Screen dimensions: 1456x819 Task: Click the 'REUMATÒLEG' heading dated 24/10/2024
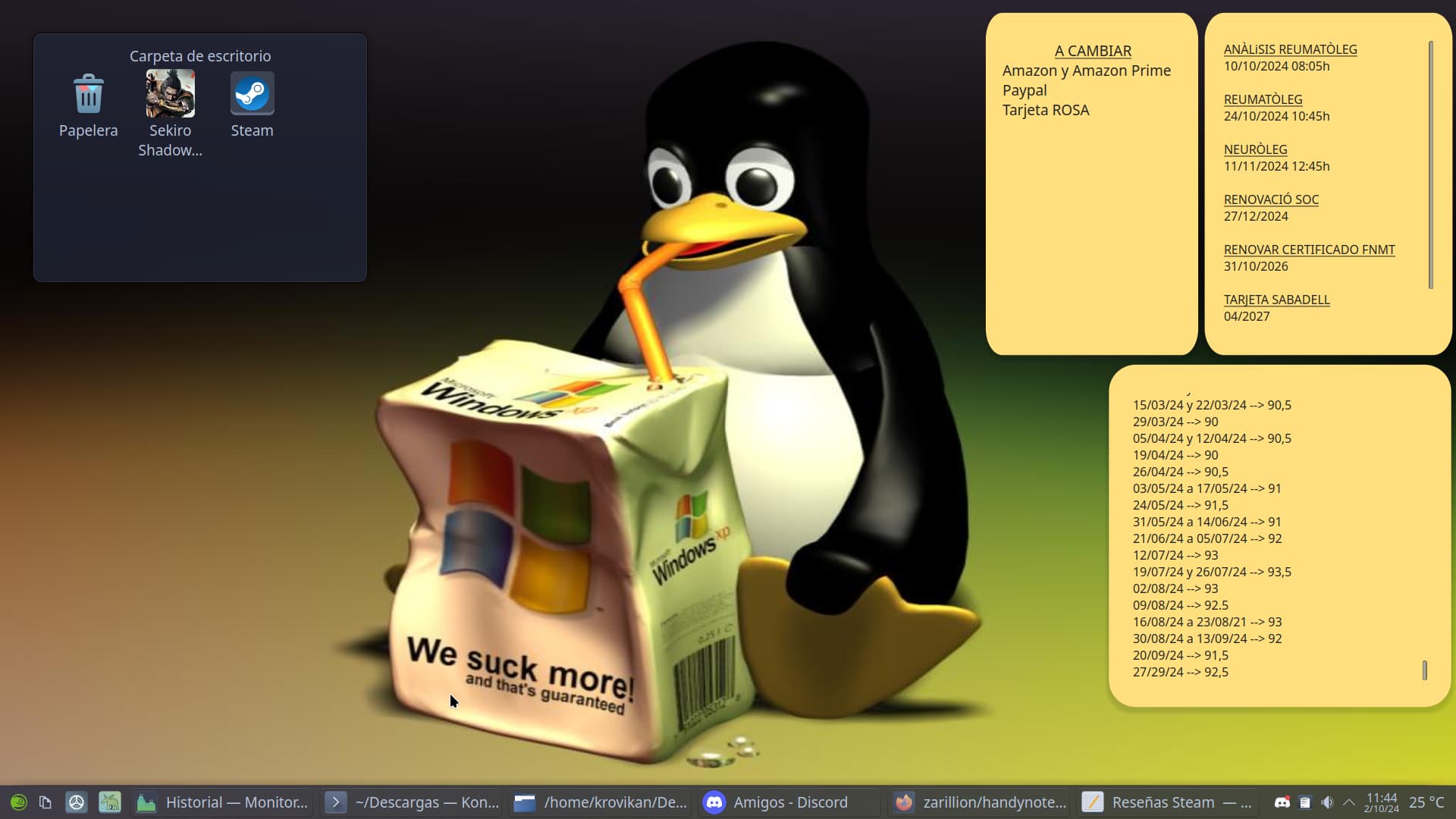click(1263, 99)
